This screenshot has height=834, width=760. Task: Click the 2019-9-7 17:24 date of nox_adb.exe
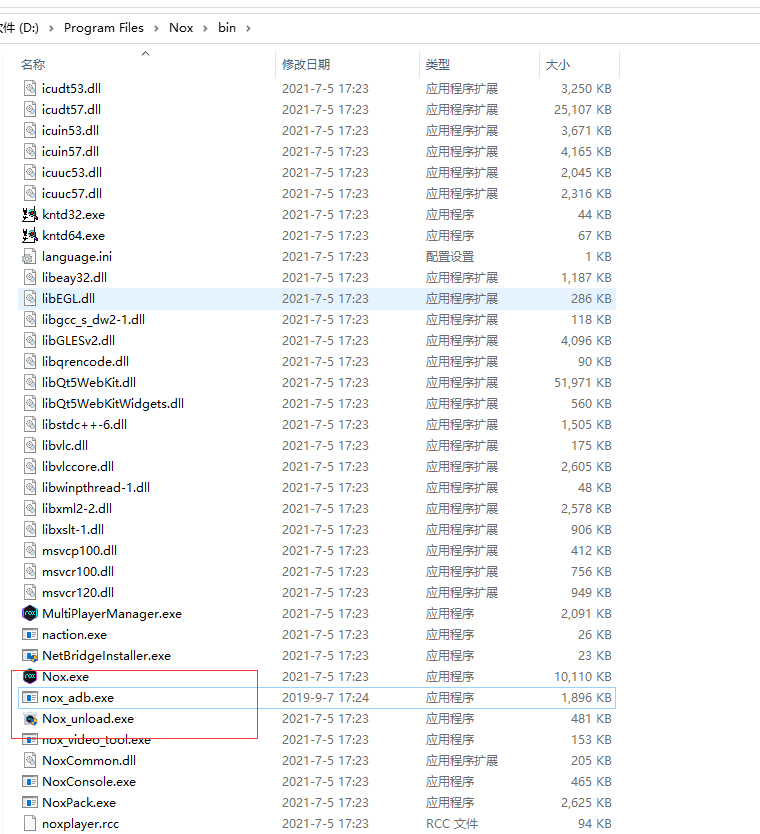(325, 698)
